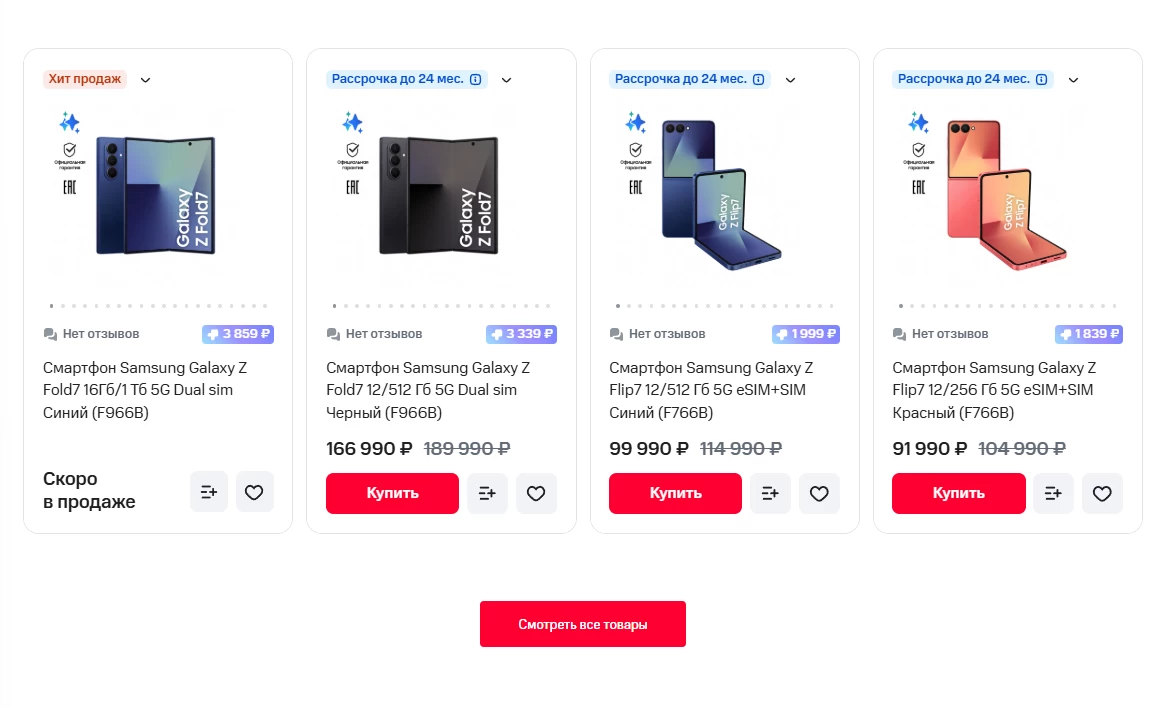1173x708 pixels.
Task: Add black Fold7 12/512 to favorites
Action: click(536, 493)
